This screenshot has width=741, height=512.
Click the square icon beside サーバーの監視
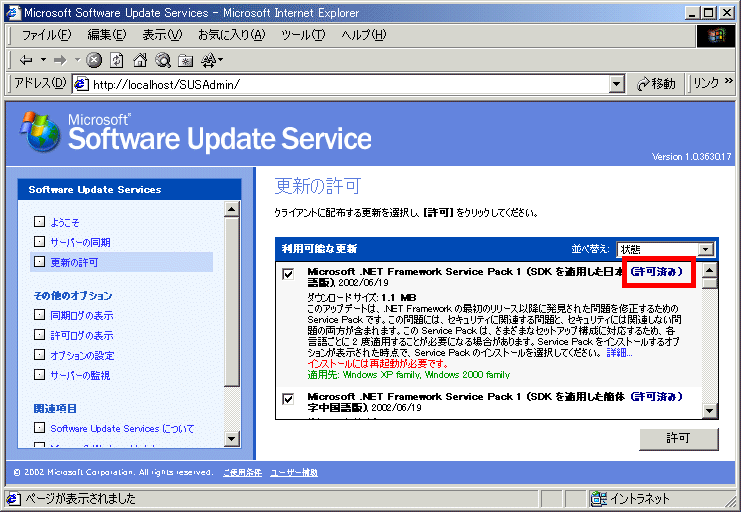[39, 374]
